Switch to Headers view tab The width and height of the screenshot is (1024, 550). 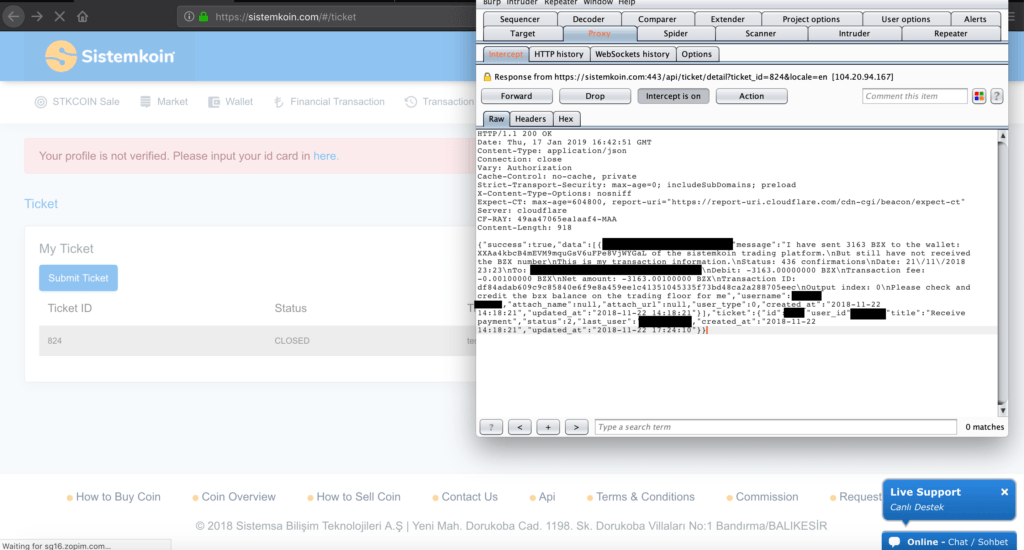pyautogui.click(x=530, y=118)
